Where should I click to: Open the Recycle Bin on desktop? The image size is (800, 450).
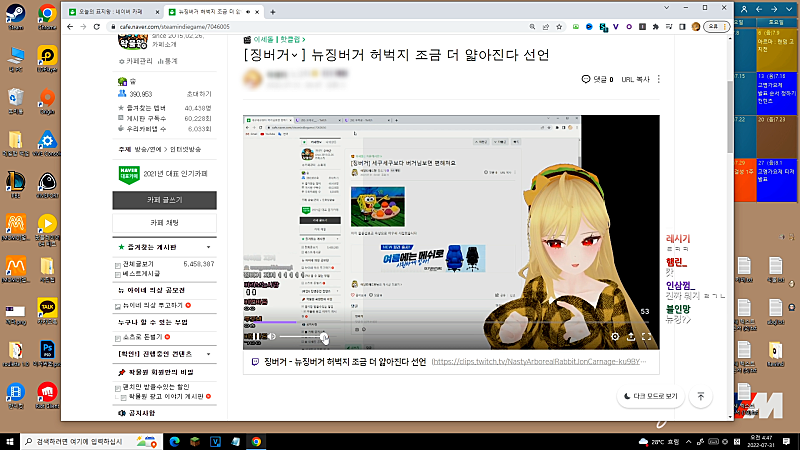[15, 101]
